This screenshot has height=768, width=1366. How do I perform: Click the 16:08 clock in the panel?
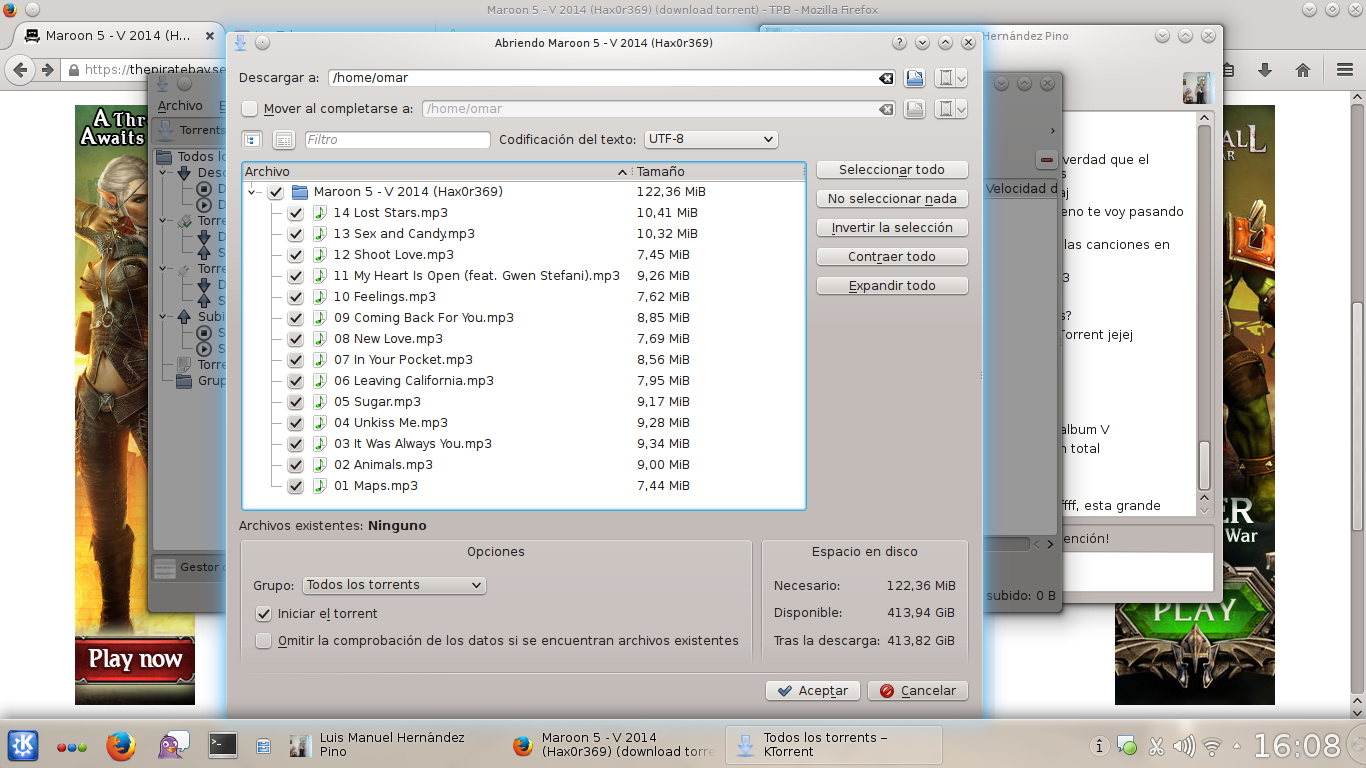pyautogui.click(x=1296, y=746)
